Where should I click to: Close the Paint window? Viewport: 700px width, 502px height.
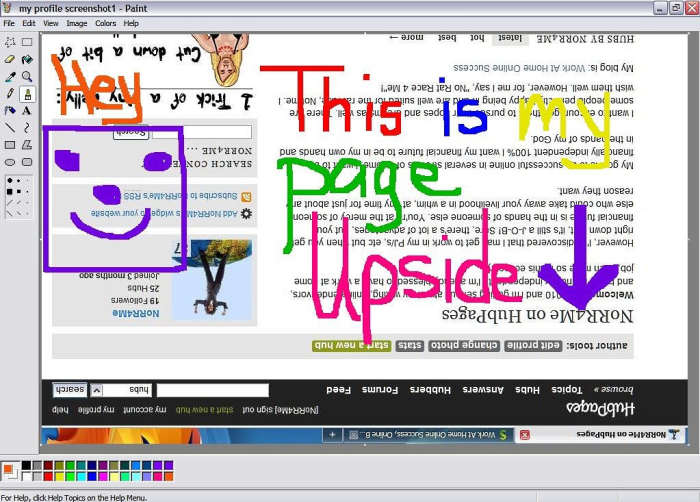[692, 8]
